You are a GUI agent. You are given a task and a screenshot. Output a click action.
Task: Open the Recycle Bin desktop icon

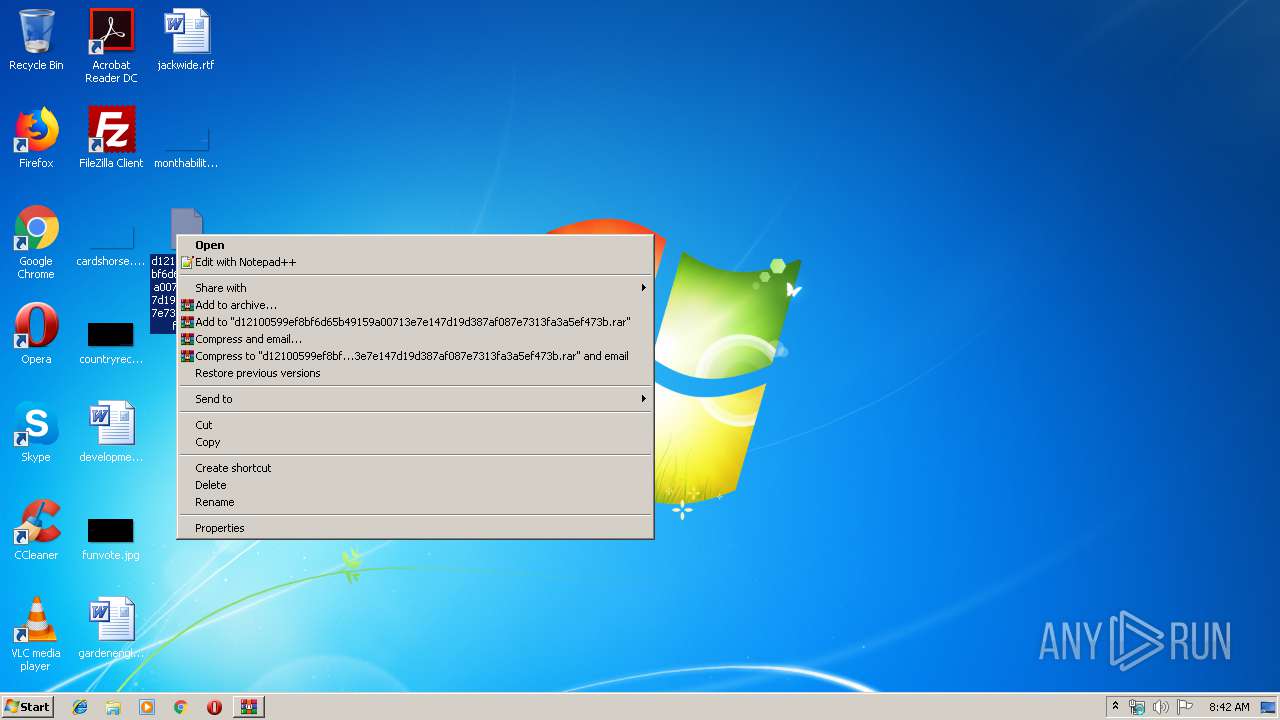tap(36, 40)
